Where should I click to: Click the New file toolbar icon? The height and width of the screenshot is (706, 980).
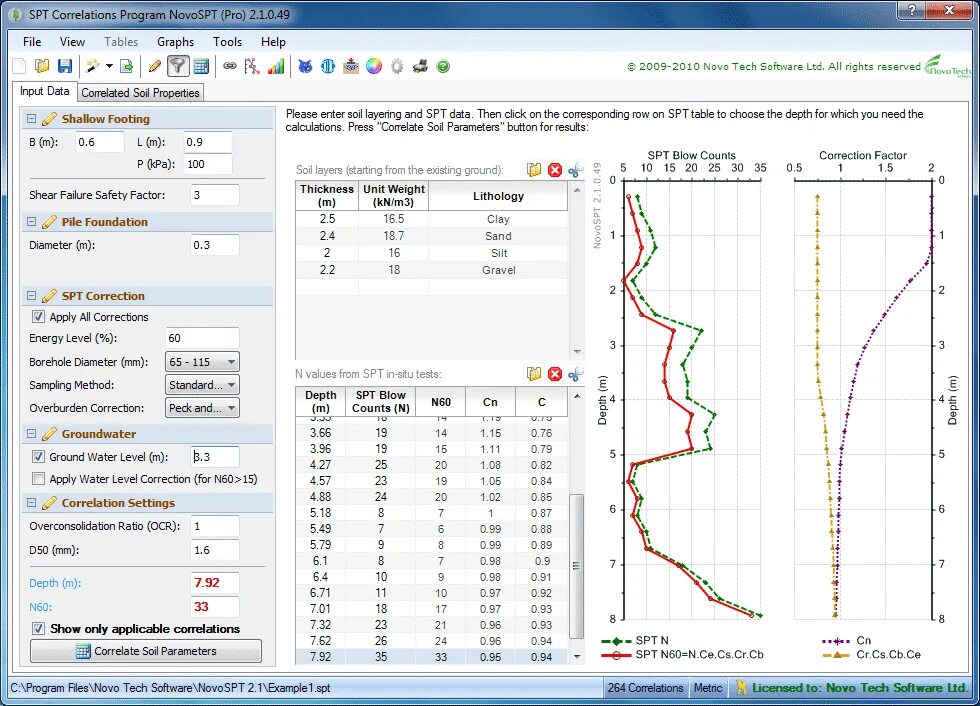19,66
